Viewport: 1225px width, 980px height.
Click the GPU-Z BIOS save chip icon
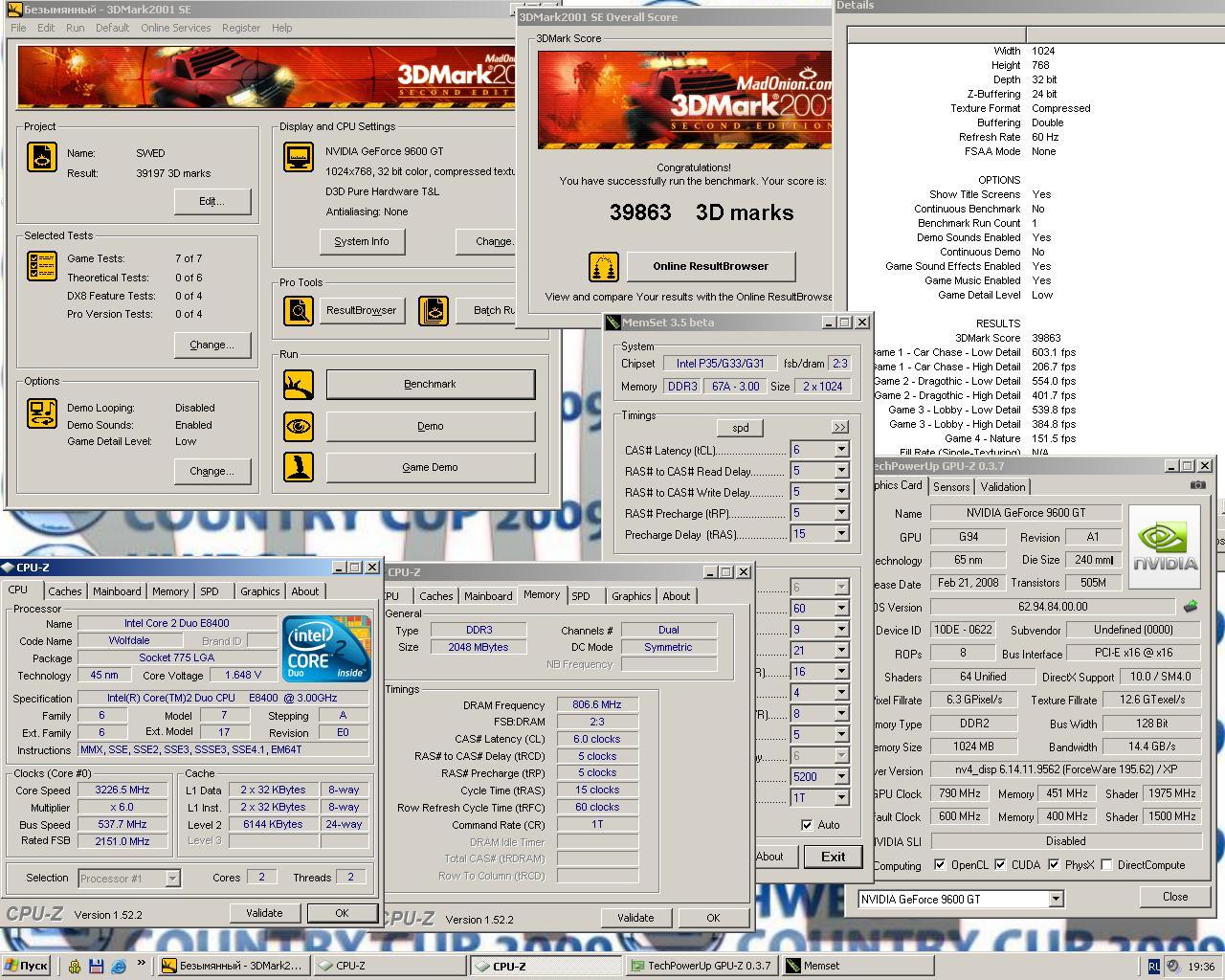coord(1191,606)
